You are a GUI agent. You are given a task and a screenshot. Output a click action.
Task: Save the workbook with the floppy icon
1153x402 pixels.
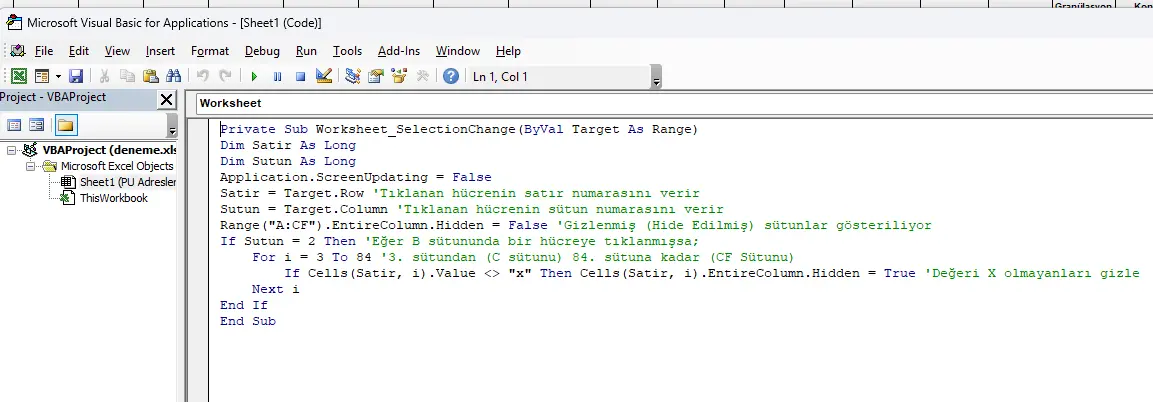click(x=76, y=76)
